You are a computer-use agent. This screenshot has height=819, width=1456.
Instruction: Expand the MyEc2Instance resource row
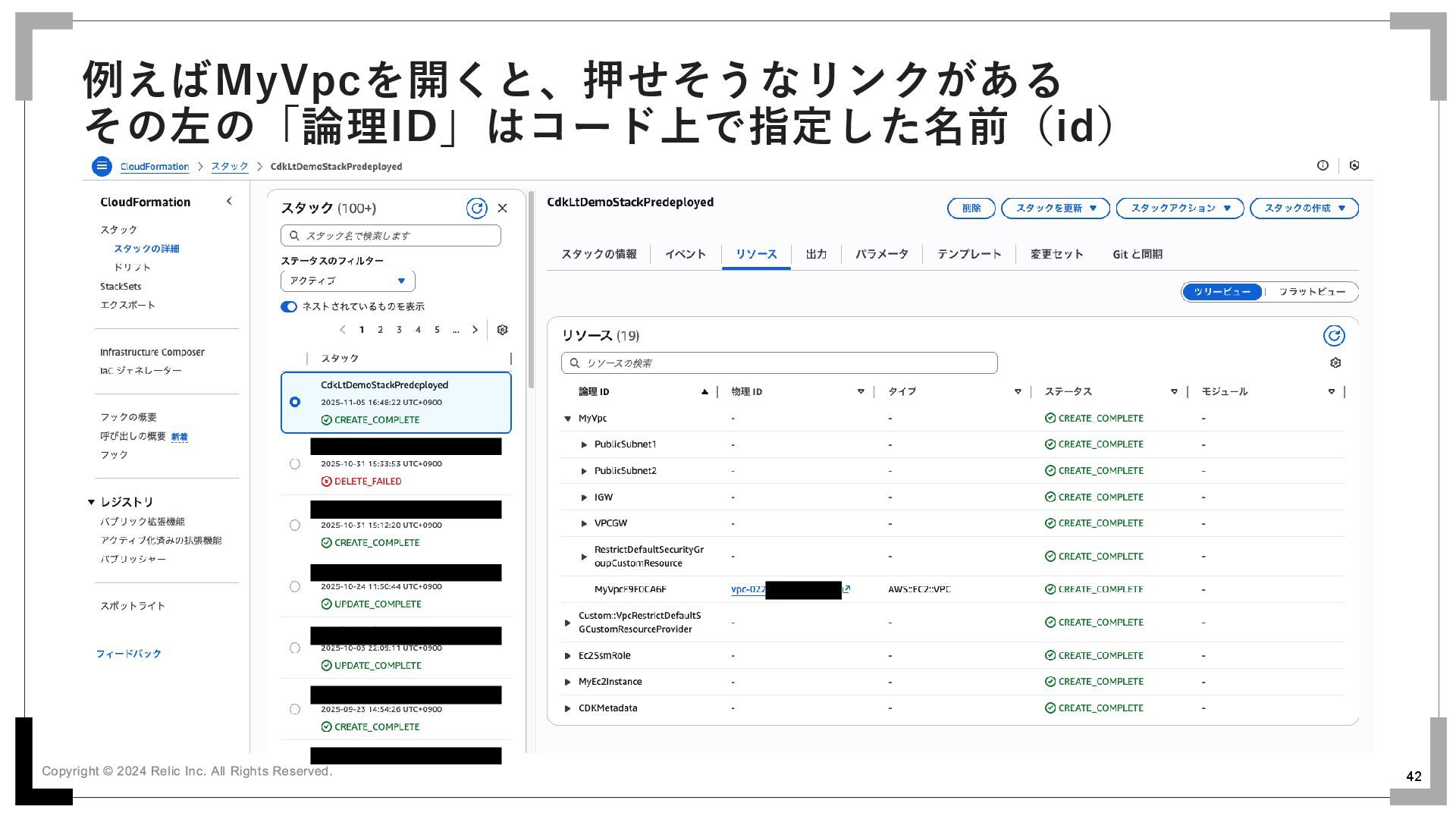coord(567,682)
